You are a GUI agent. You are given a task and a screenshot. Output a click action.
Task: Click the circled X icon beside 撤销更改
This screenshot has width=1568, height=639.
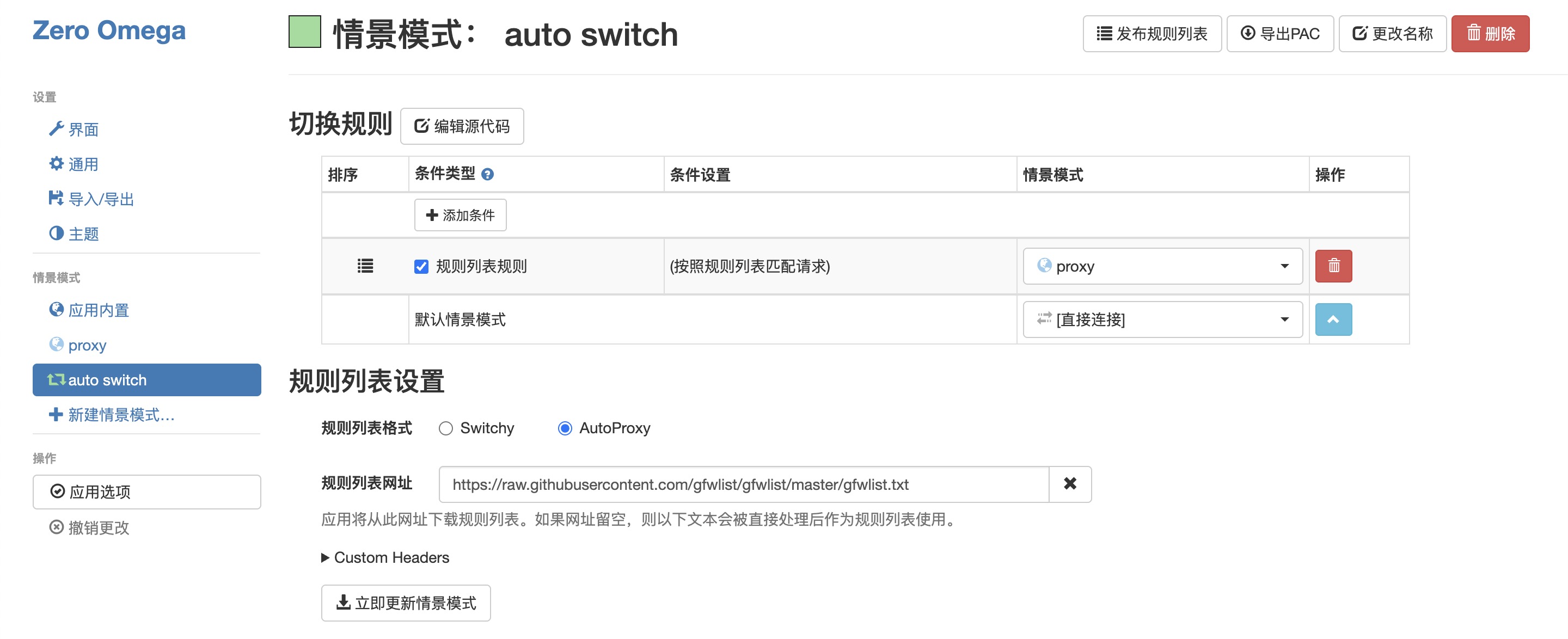tap(56, 527)
